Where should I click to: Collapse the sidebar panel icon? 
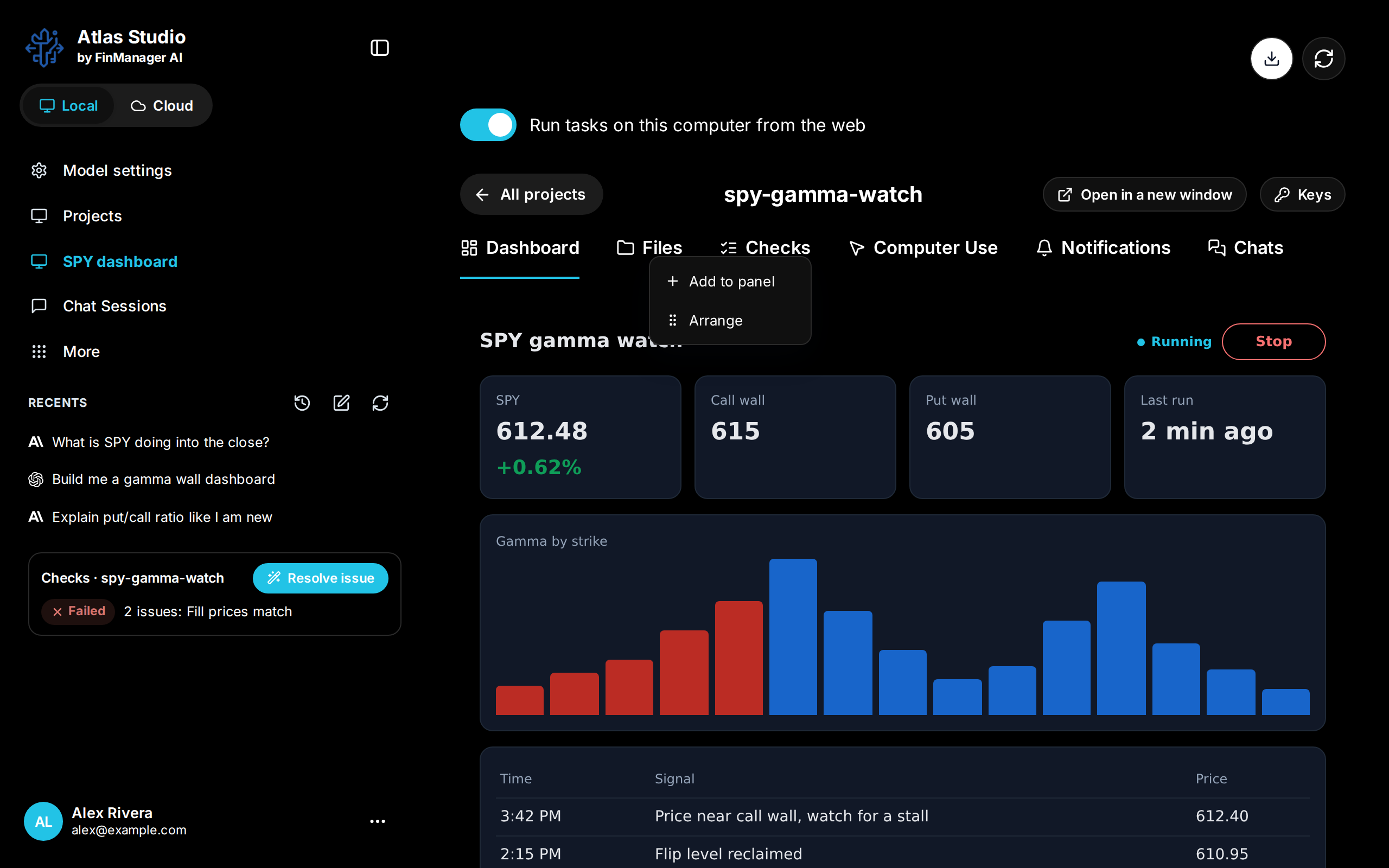[x=379, y=48]
